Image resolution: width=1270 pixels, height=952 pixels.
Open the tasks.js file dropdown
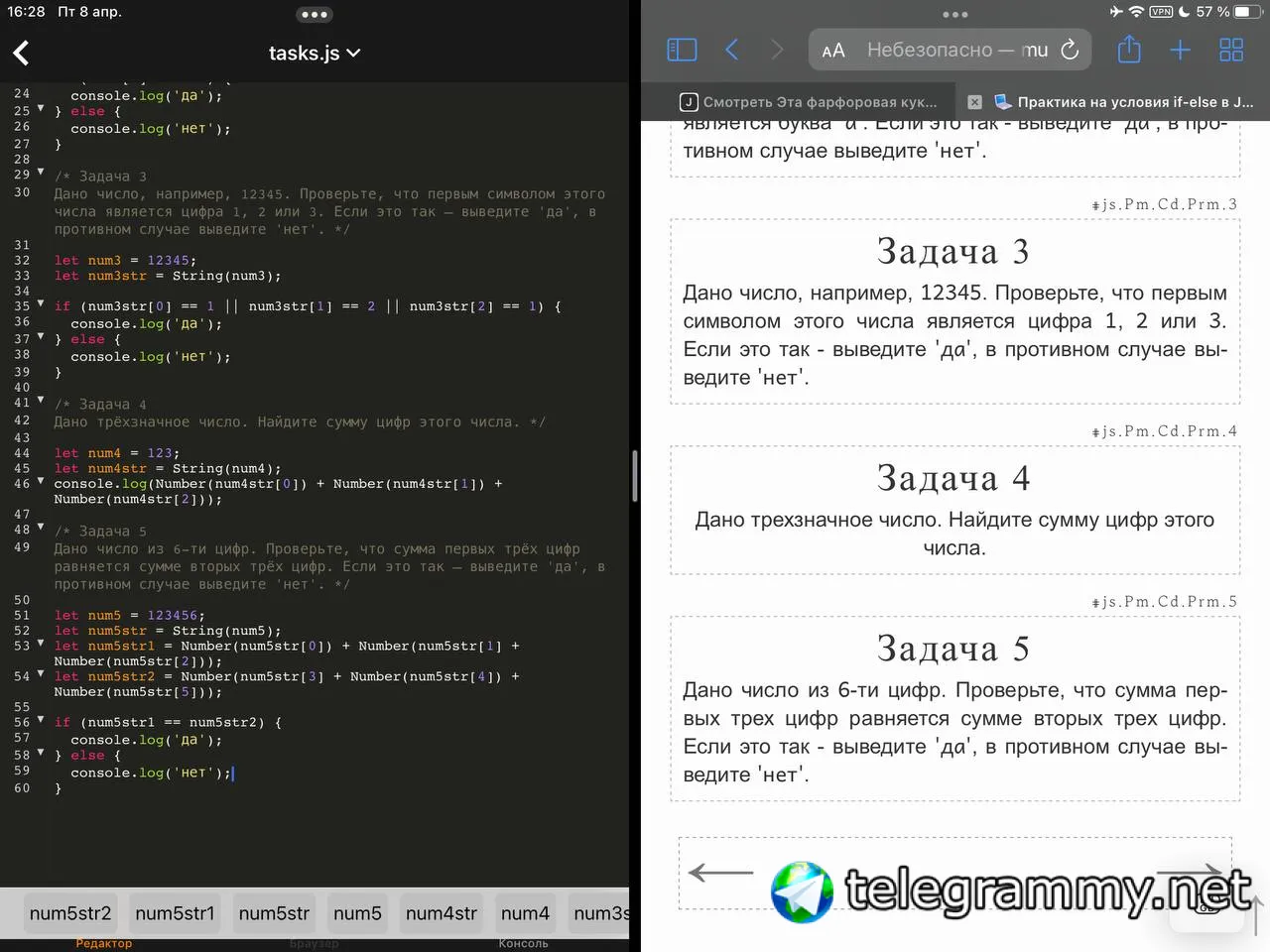point(315,54)
